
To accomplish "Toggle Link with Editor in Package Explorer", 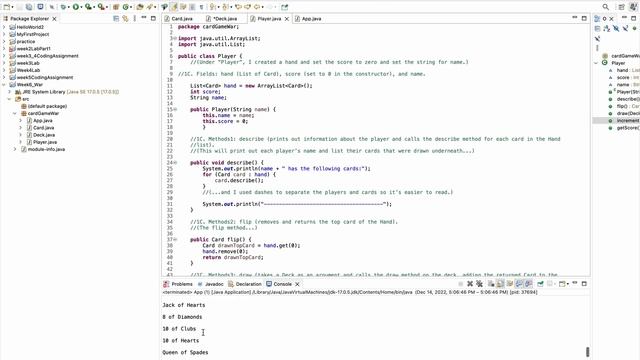I will tap(125, 18).
